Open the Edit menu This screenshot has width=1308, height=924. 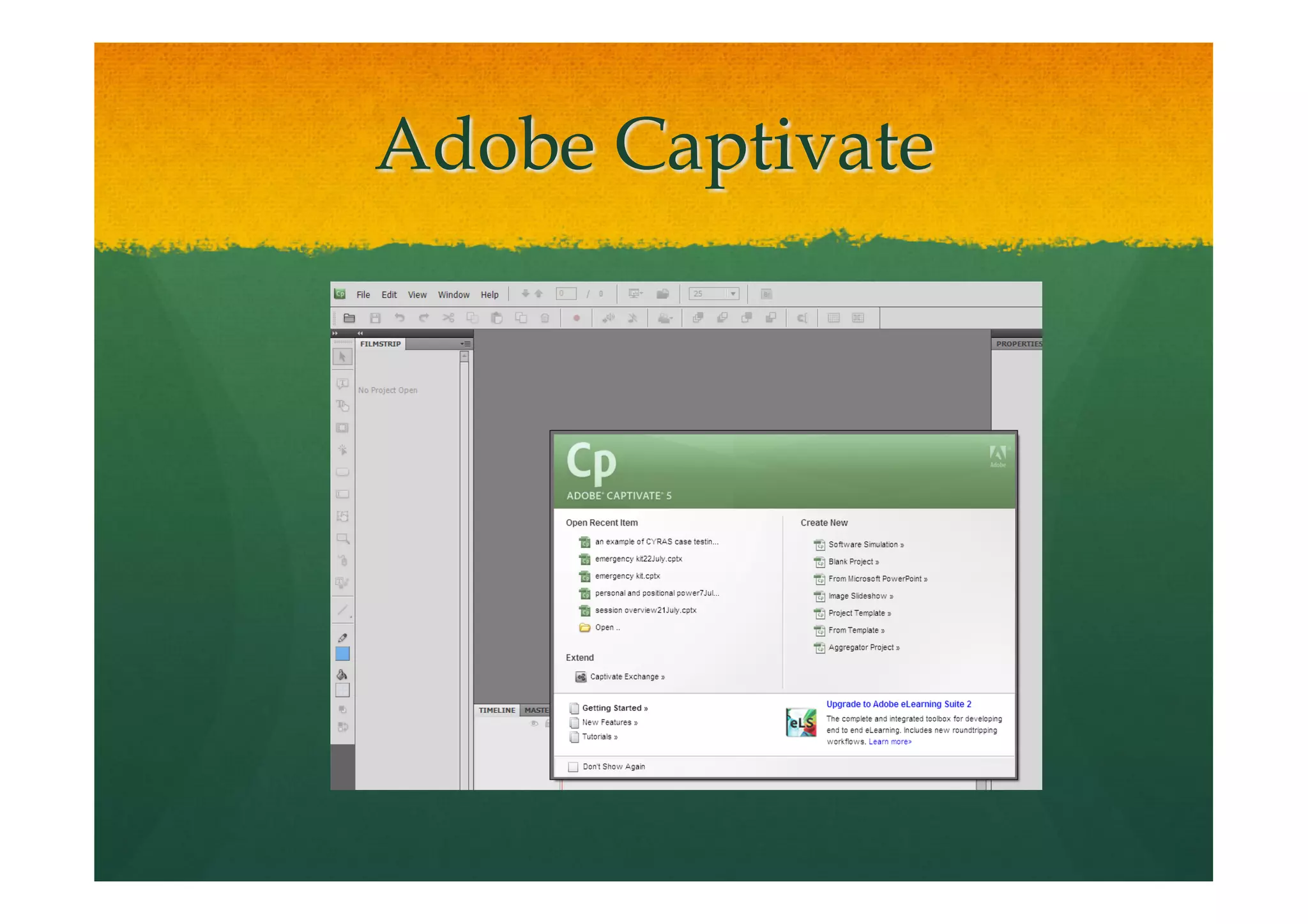point(389,295)
